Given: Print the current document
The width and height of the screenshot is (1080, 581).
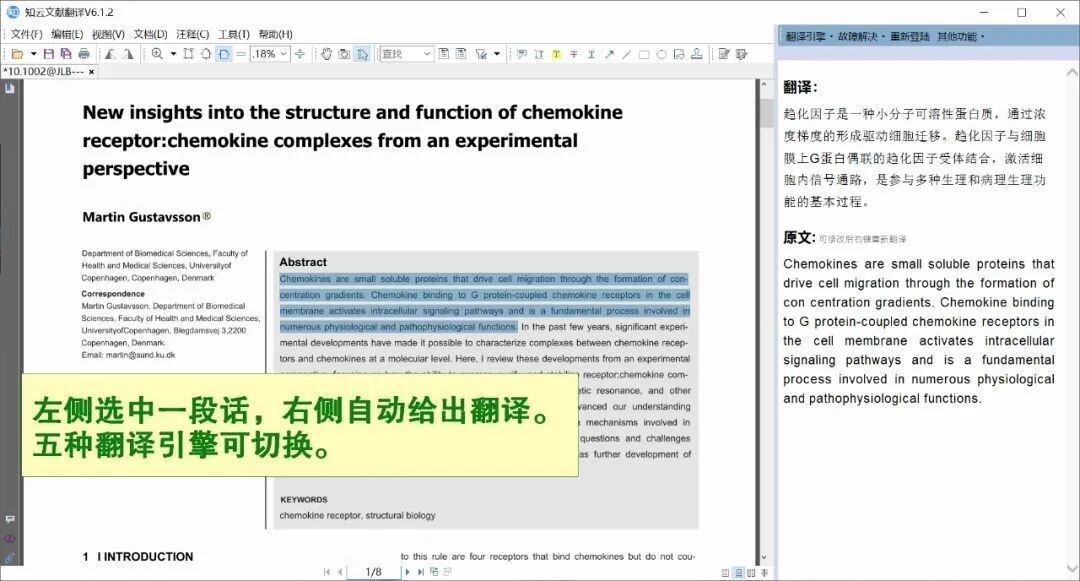Looking at the screenshot, I should pos(84,54).
